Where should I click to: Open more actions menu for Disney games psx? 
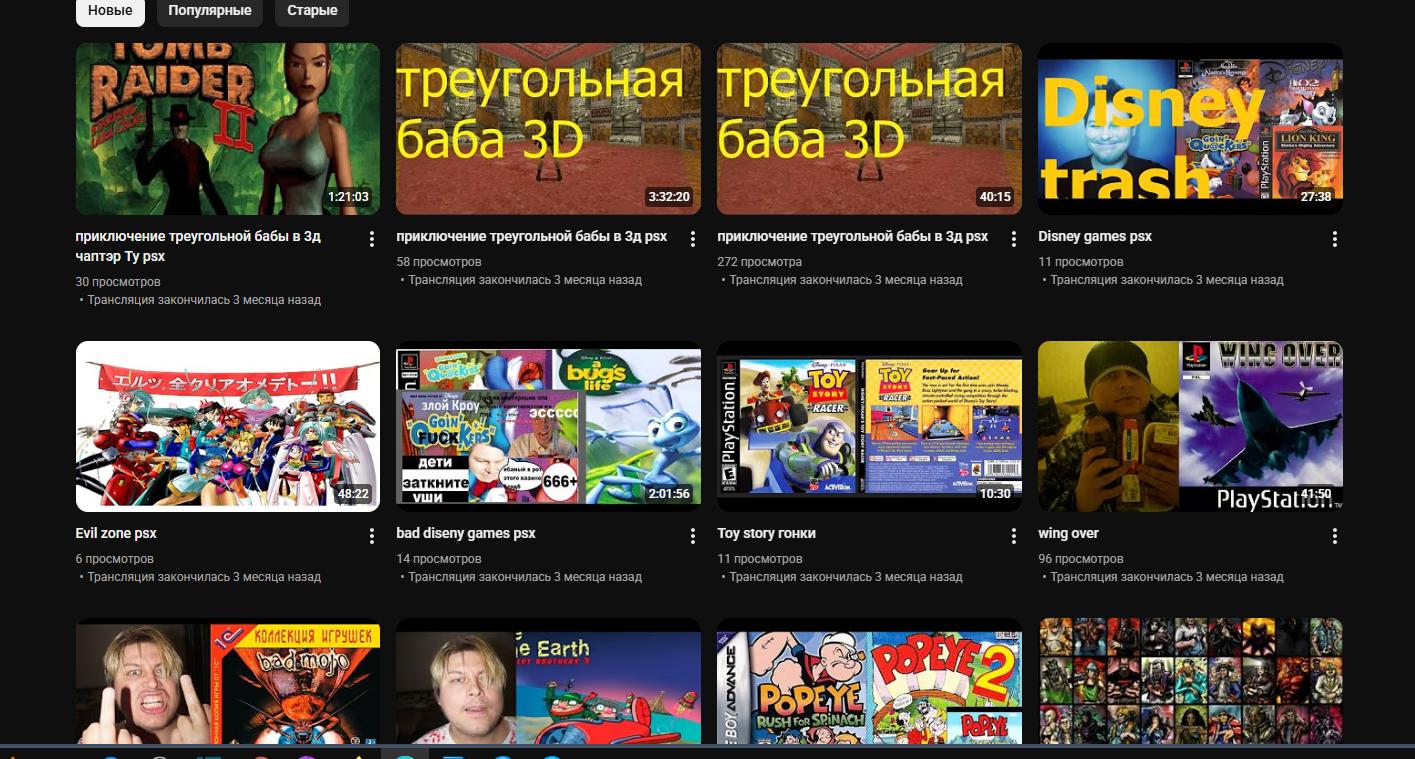[1334, 239]
